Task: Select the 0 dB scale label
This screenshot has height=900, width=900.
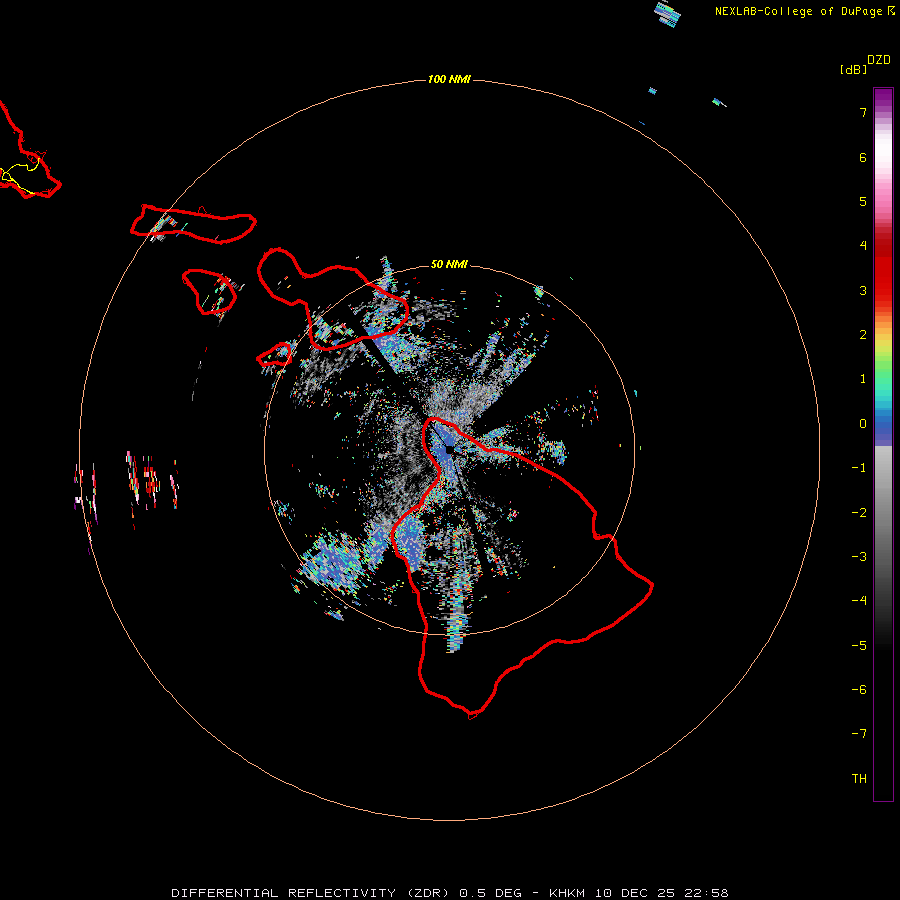Action: (863, 424)
